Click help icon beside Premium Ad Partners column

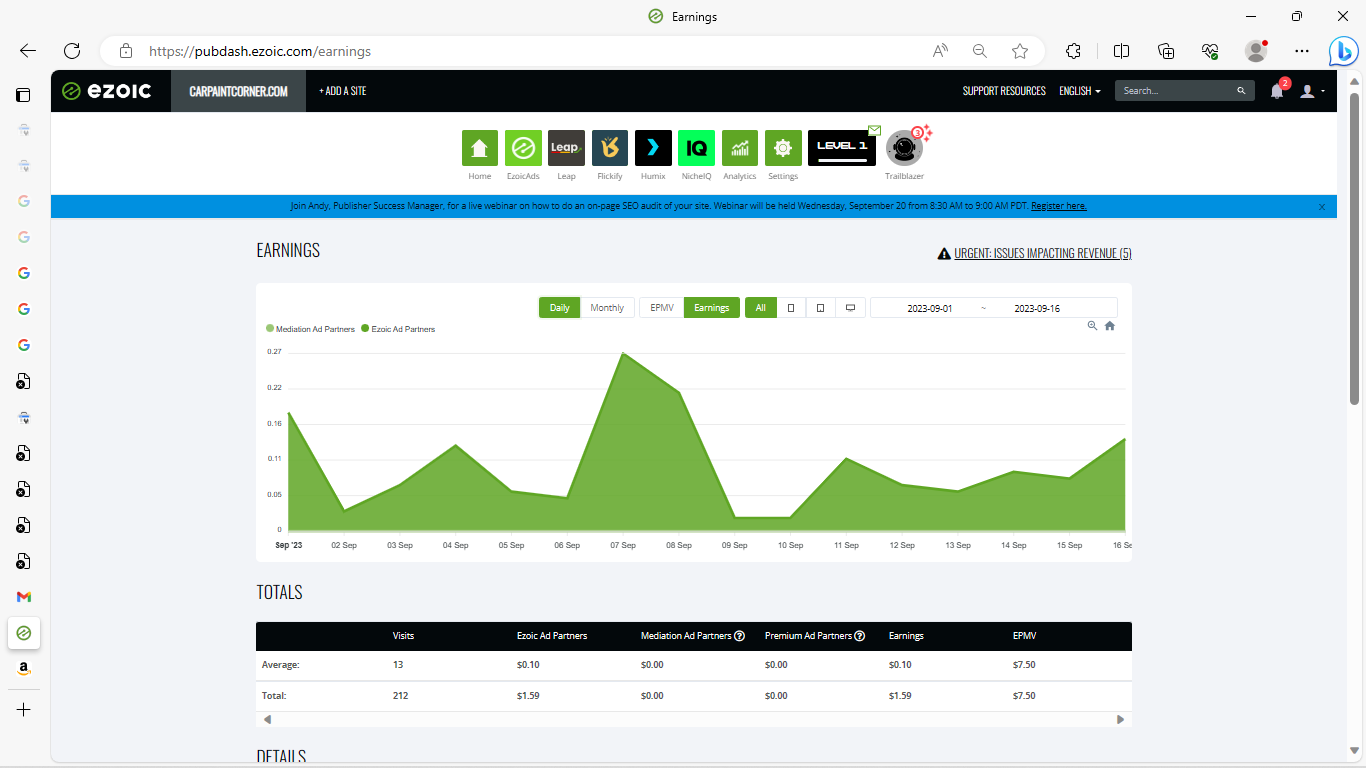click(860, 636)
